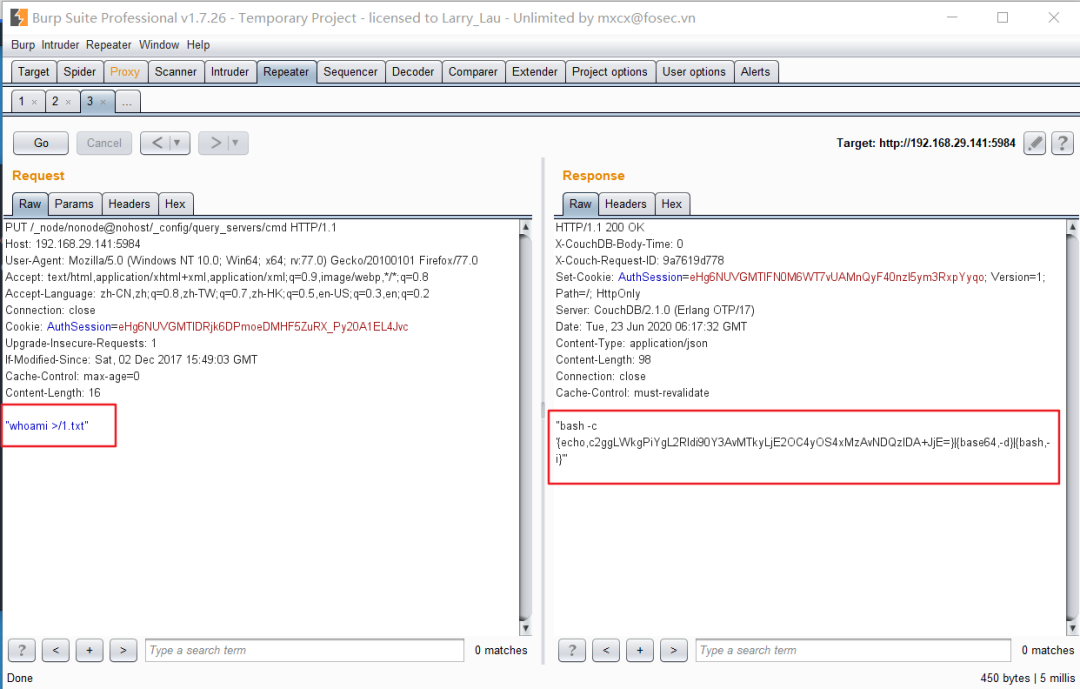Click the PUT request line text
Viewport: 1080px width, 689px height.
171,227
